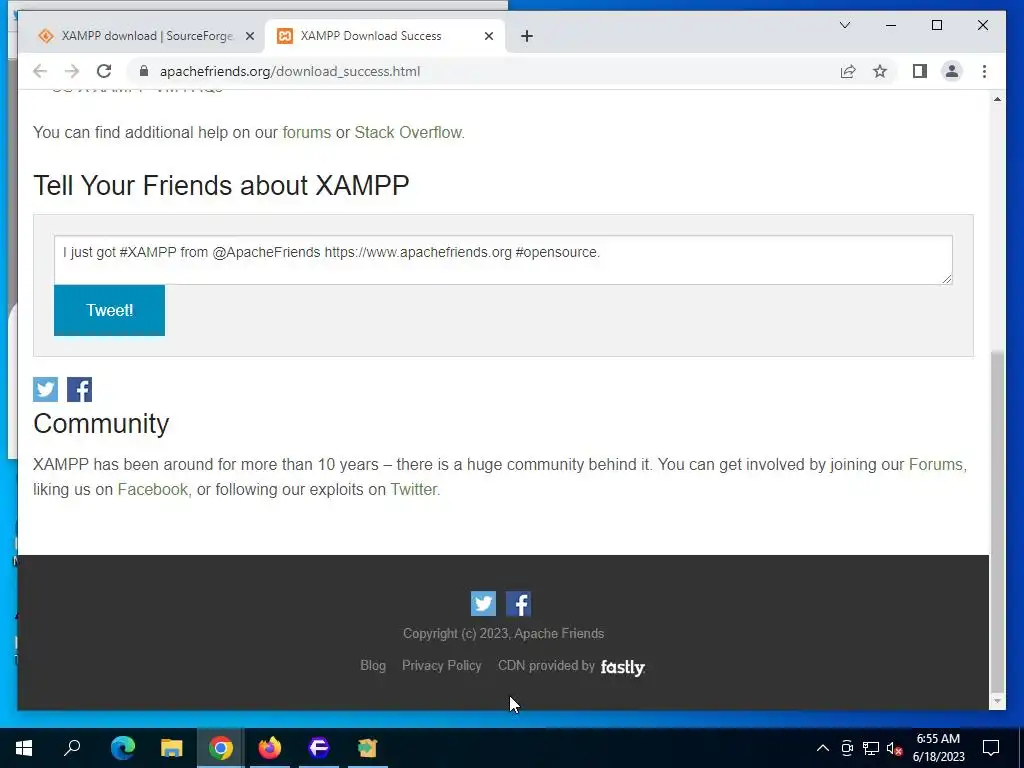Click the scrollbar up arrow
The image size is (1024, 768).
(997, 99)
